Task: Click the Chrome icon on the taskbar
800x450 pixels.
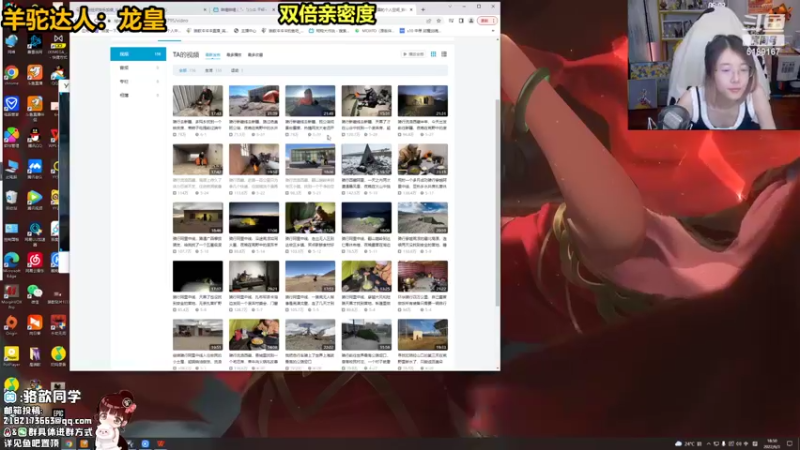Action: [x=68, y=444]
